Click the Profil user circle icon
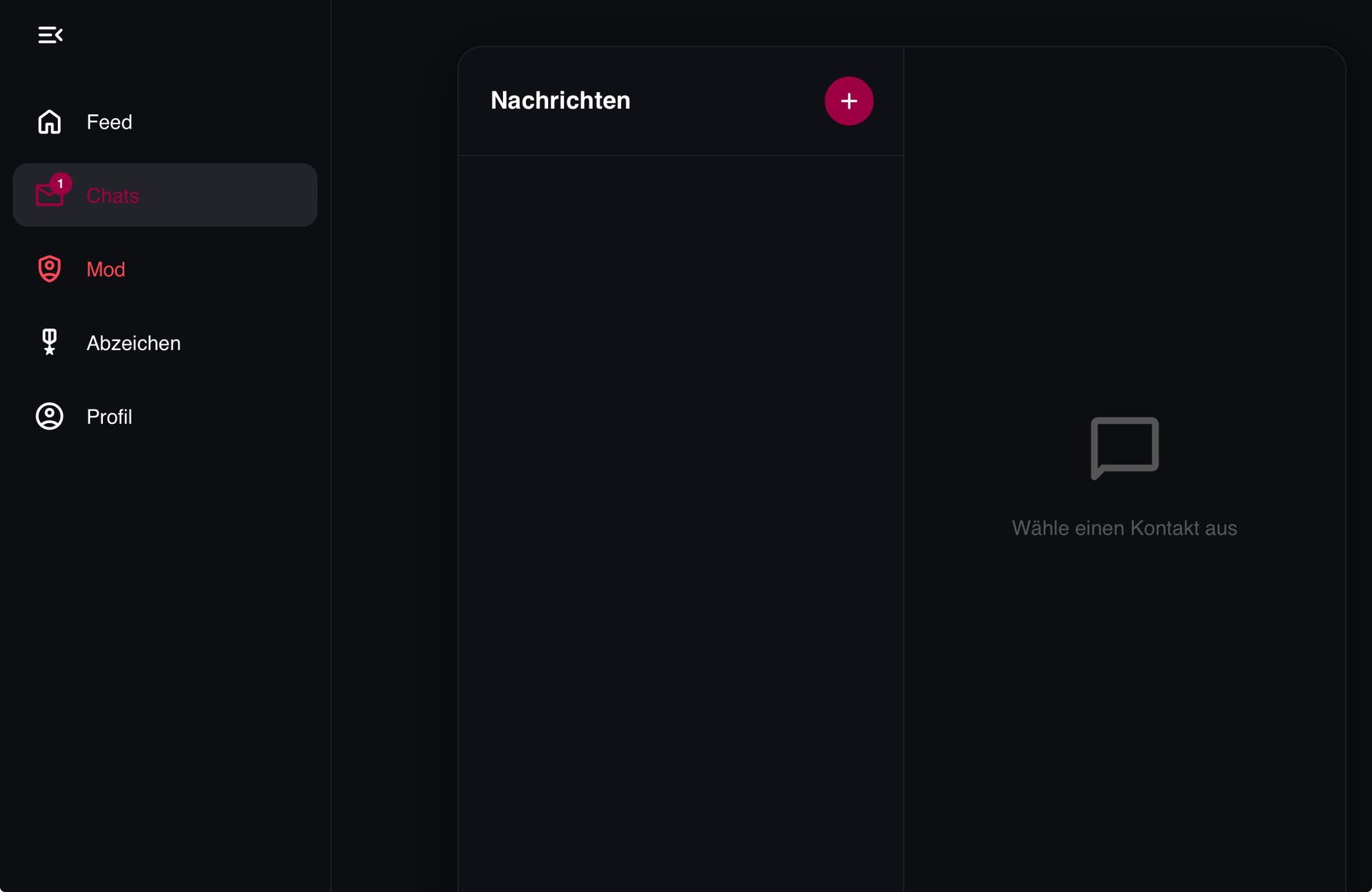 point(49,416)
